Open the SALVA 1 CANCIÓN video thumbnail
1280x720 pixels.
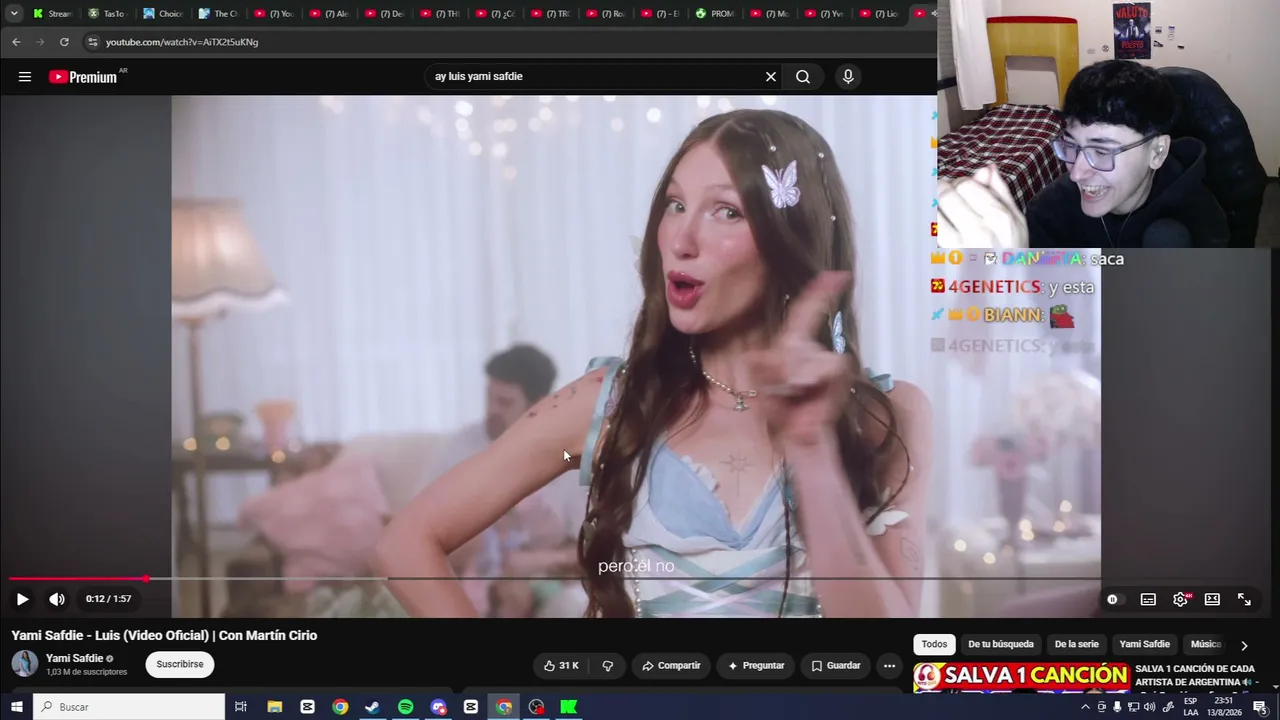click(1021, 677)
